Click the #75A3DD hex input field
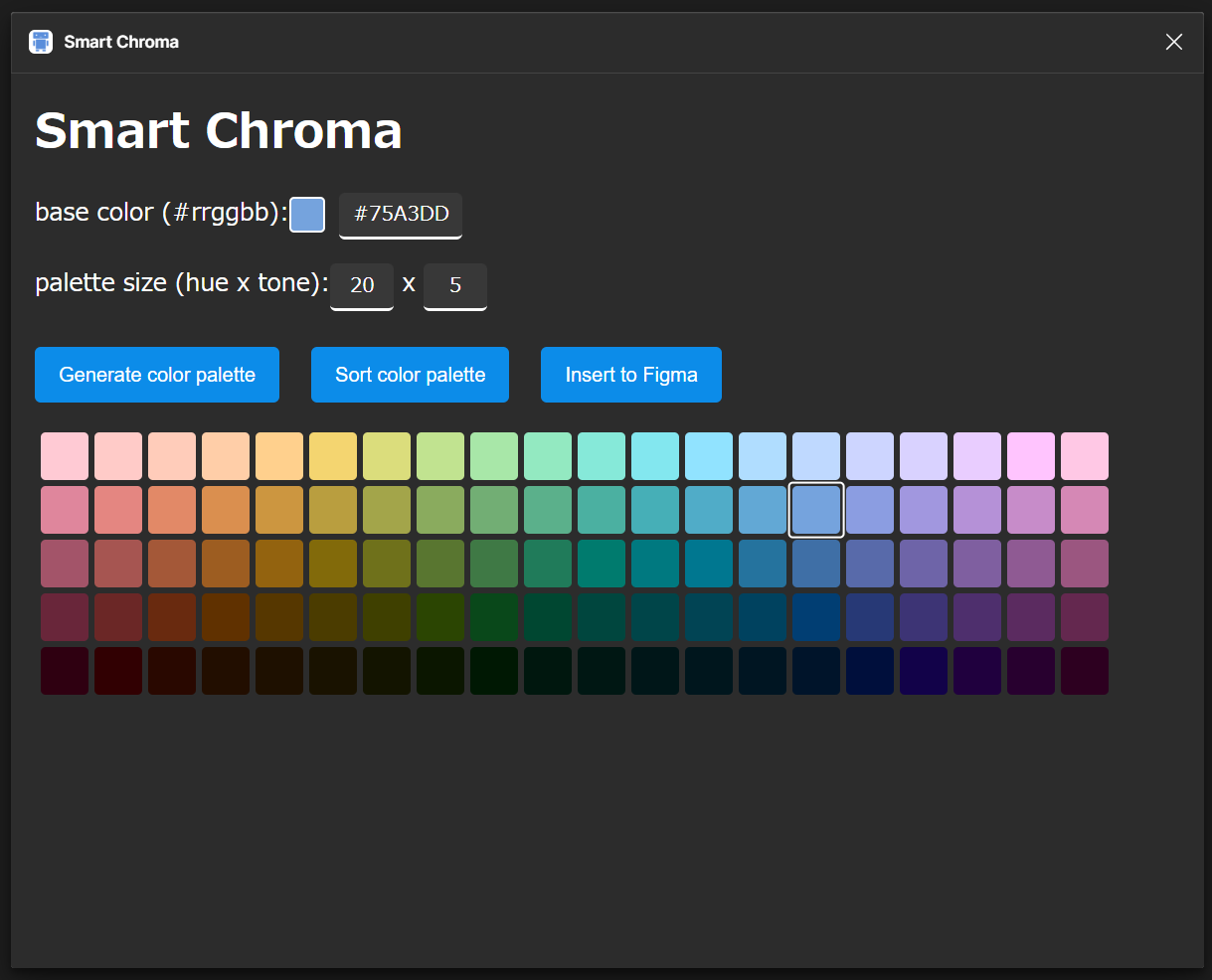The width and height of the screenshot is (1212, 980). pos(400,215)
